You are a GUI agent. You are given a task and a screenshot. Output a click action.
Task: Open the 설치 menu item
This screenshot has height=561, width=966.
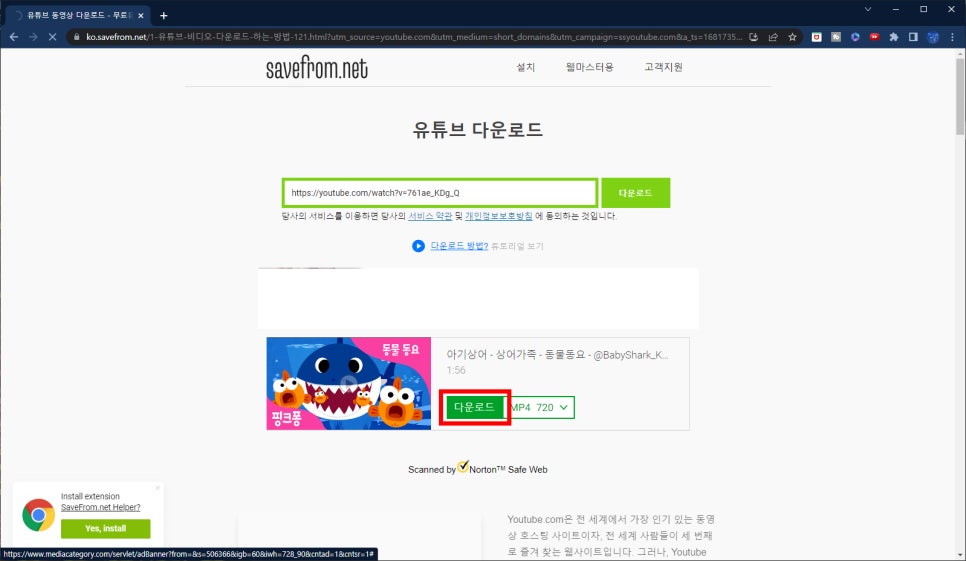526,67
